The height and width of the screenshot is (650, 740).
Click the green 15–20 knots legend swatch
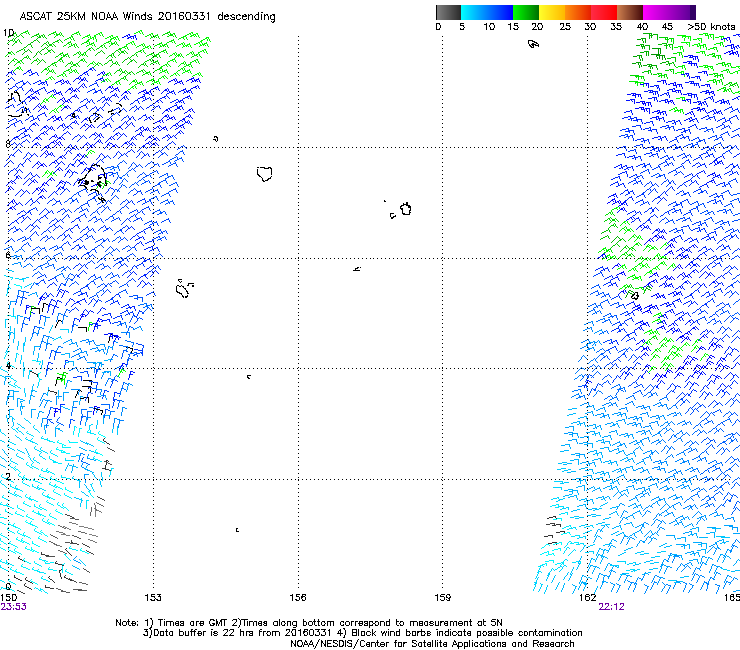(x=526, y=12)
